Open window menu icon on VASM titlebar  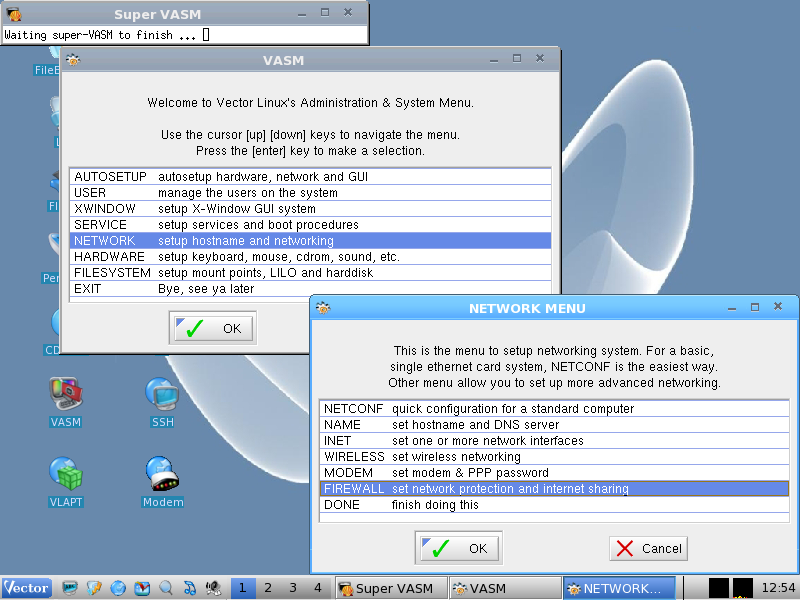click(73, 60)
